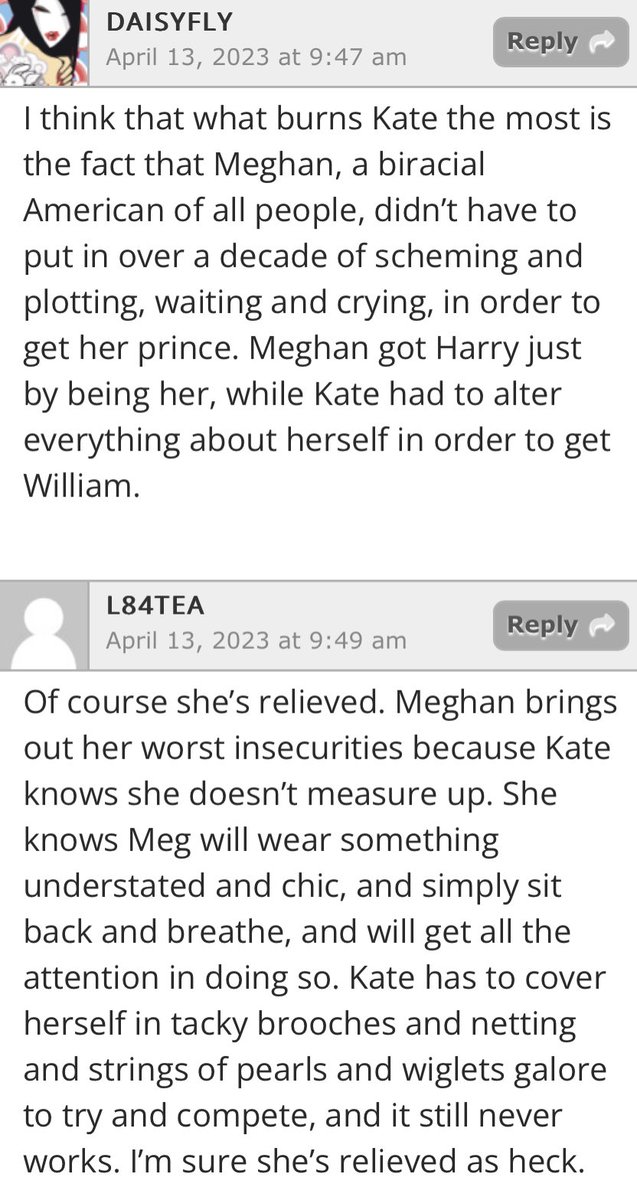Click the arrow icon in L84TEA's Reply button
Image resolution: width=637 pixels, height=1200 pixels.
(603, 626)
